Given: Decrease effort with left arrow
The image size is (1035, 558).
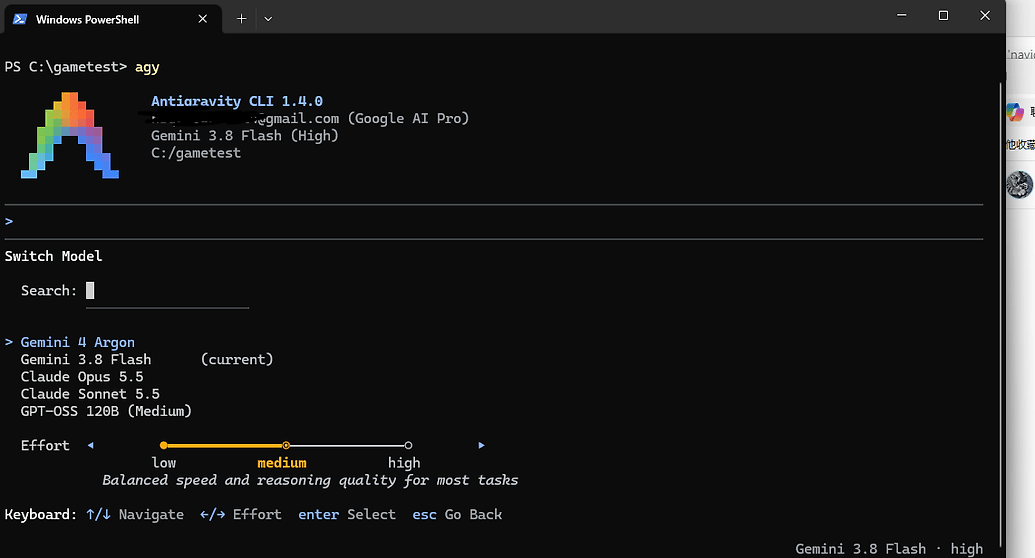Looking at the screenshot, I should click(x=90, y=445).
